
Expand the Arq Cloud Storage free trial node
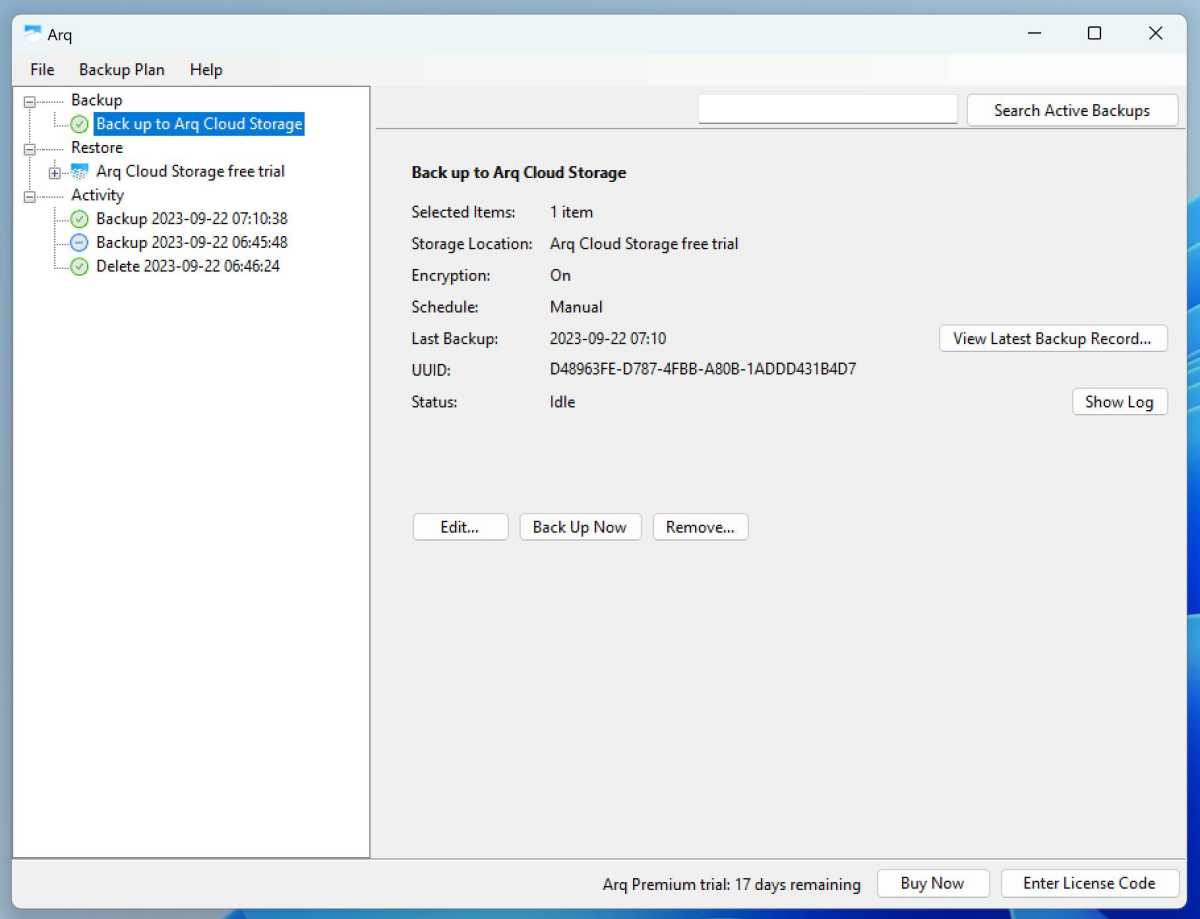(55, 171)
